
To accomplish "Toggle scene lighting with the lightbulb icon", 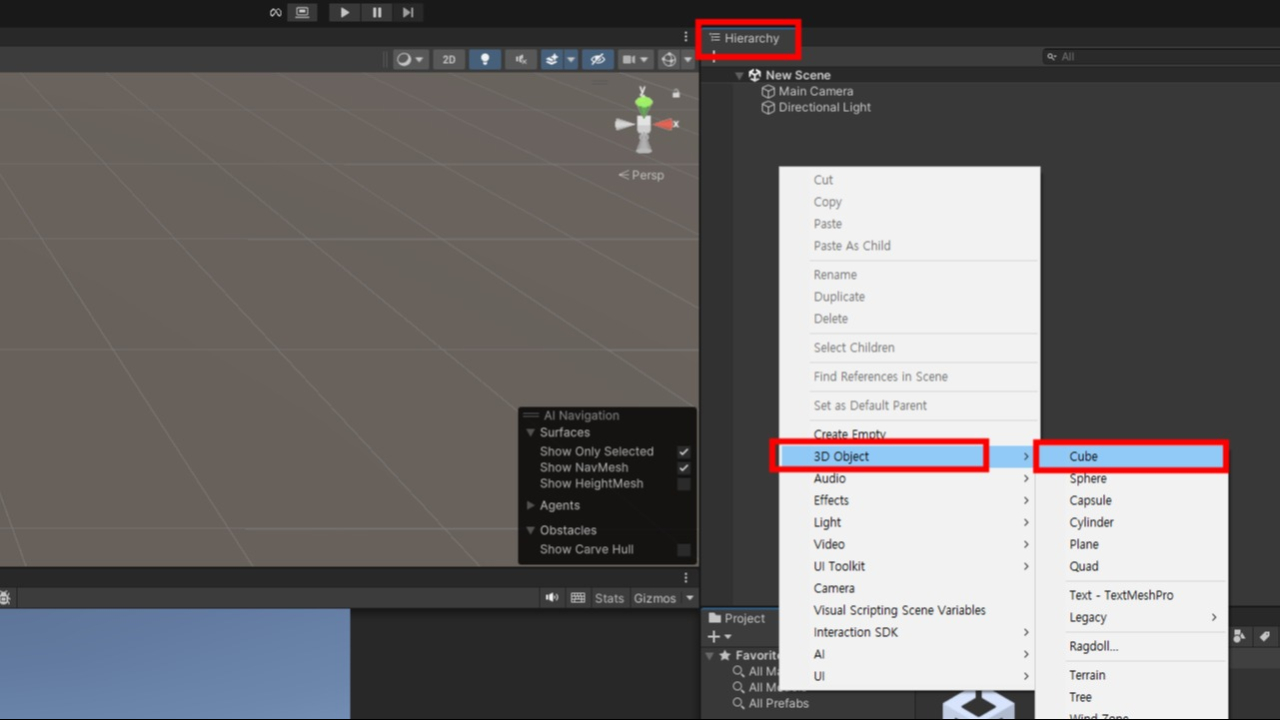I will [x=485, y=60].
